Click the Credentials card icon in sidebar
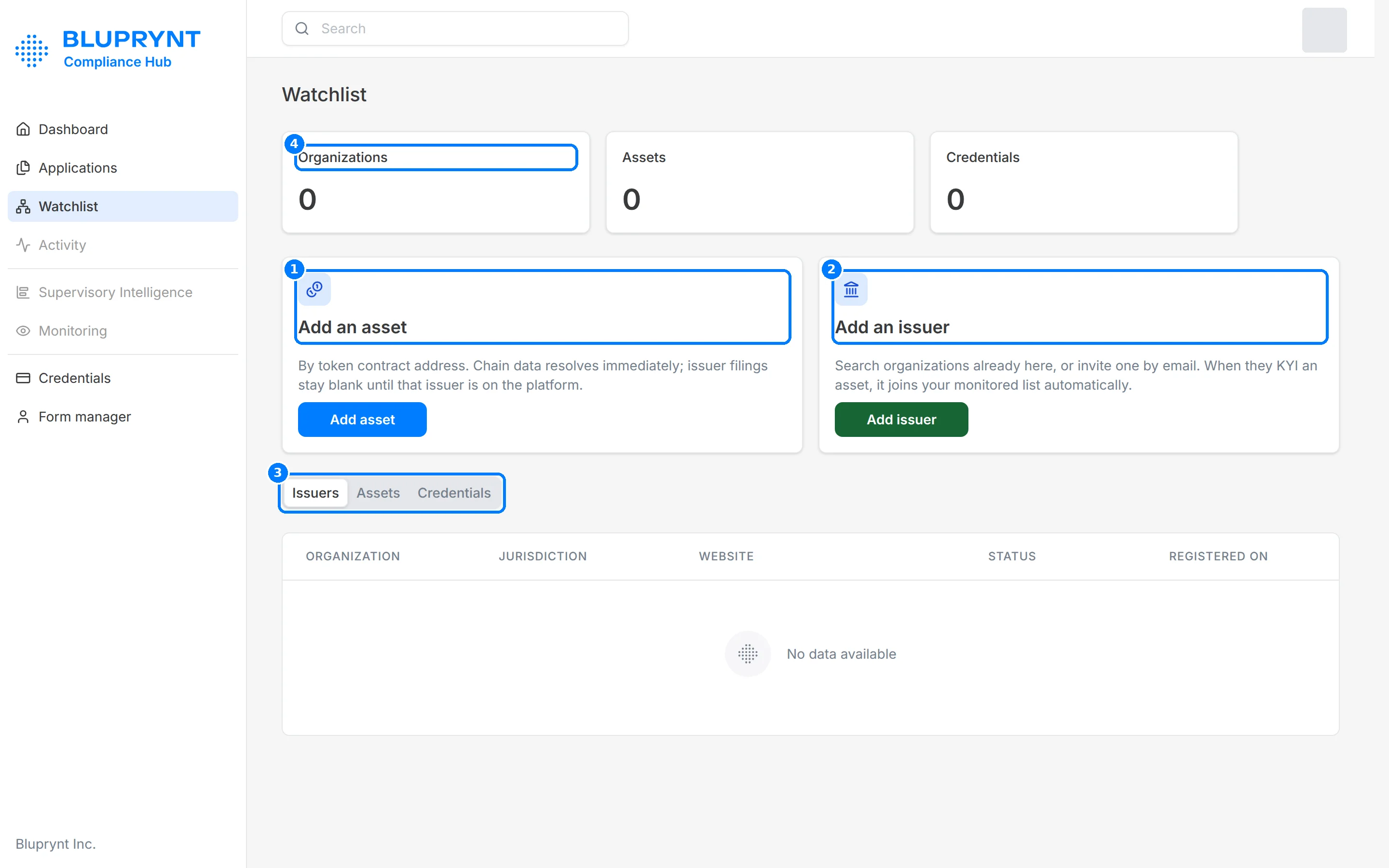 23,378
